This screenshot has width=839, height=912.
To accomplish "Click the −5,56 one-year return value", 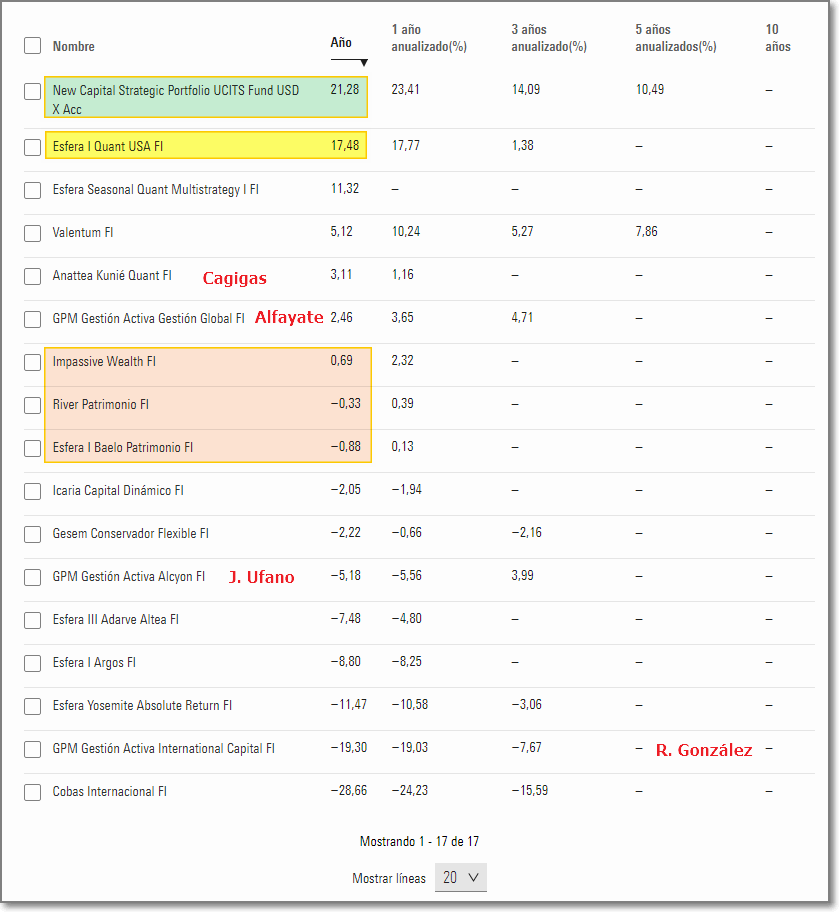I will tap(407, 576).
